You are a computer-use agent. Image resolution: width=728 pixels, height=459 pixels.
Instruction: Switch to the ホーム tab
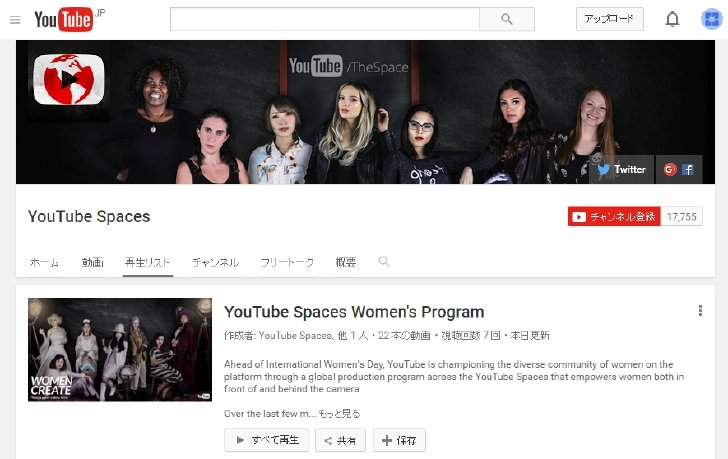click(44, 262)
